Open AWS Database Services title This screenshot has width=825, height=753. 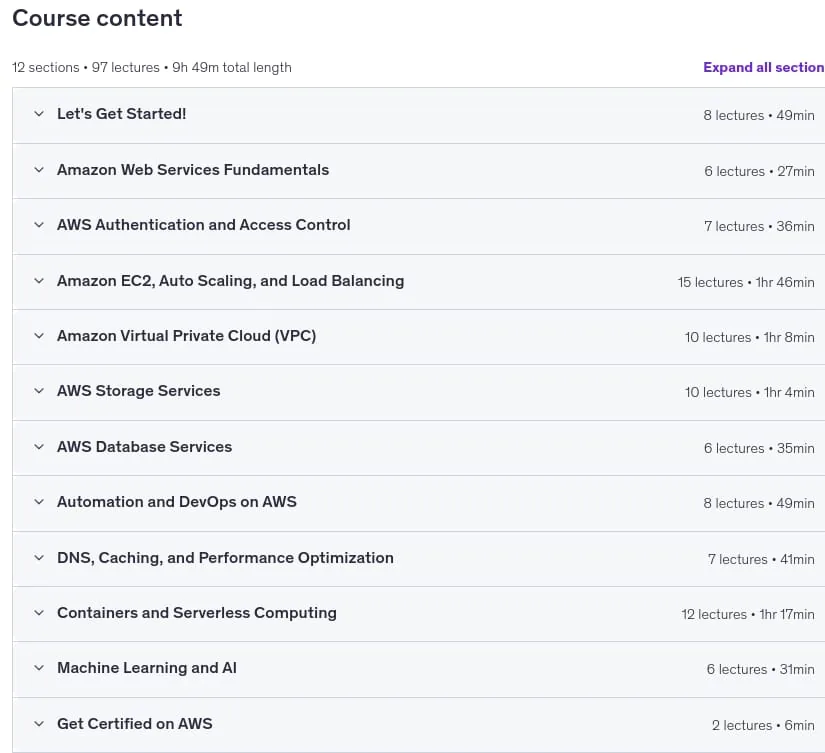[145, 447]
